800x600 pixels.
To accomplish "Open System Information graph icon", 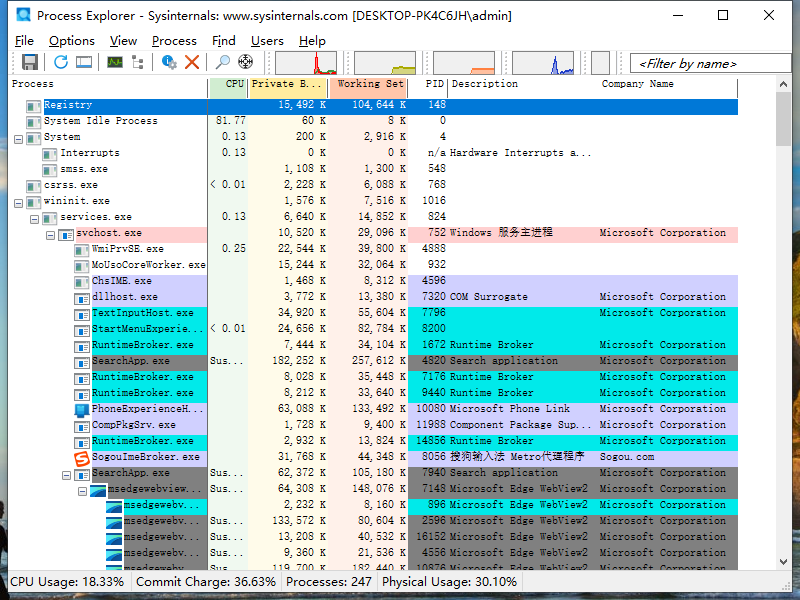I will (x=115, y=62).
